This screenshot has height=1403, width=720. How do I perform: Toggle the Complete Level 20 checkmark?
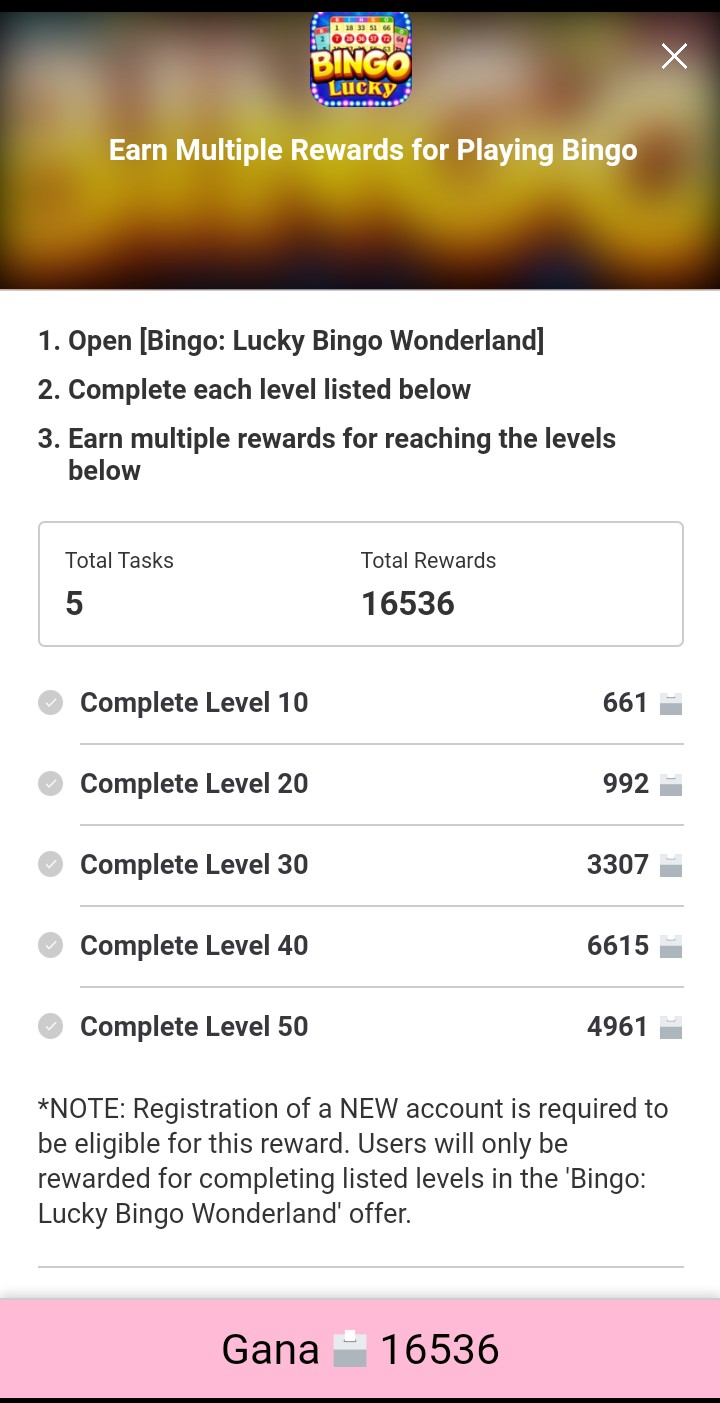point(50,784)
